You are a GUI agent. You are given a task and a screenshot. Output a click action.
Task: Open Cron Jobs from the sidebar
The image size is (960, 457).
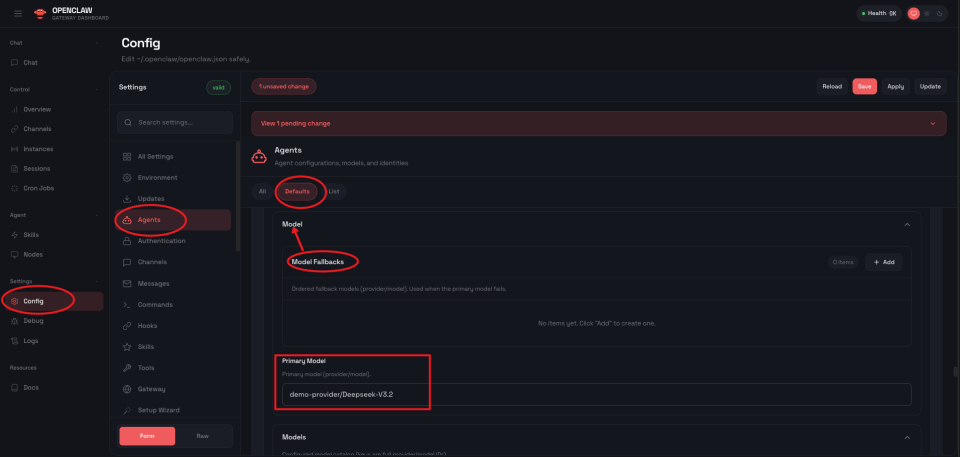click(x=38, y=188)
